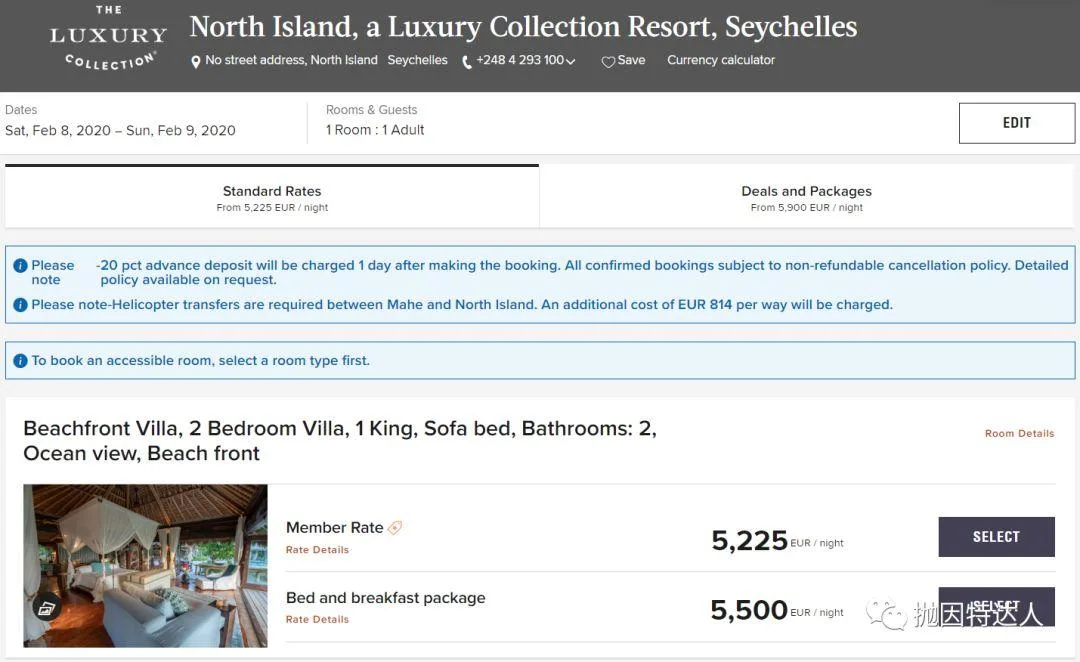Screen dimensions: 1080x662
Task: View Rate Details under Bed and breakfast package
Action: point(318,619)
